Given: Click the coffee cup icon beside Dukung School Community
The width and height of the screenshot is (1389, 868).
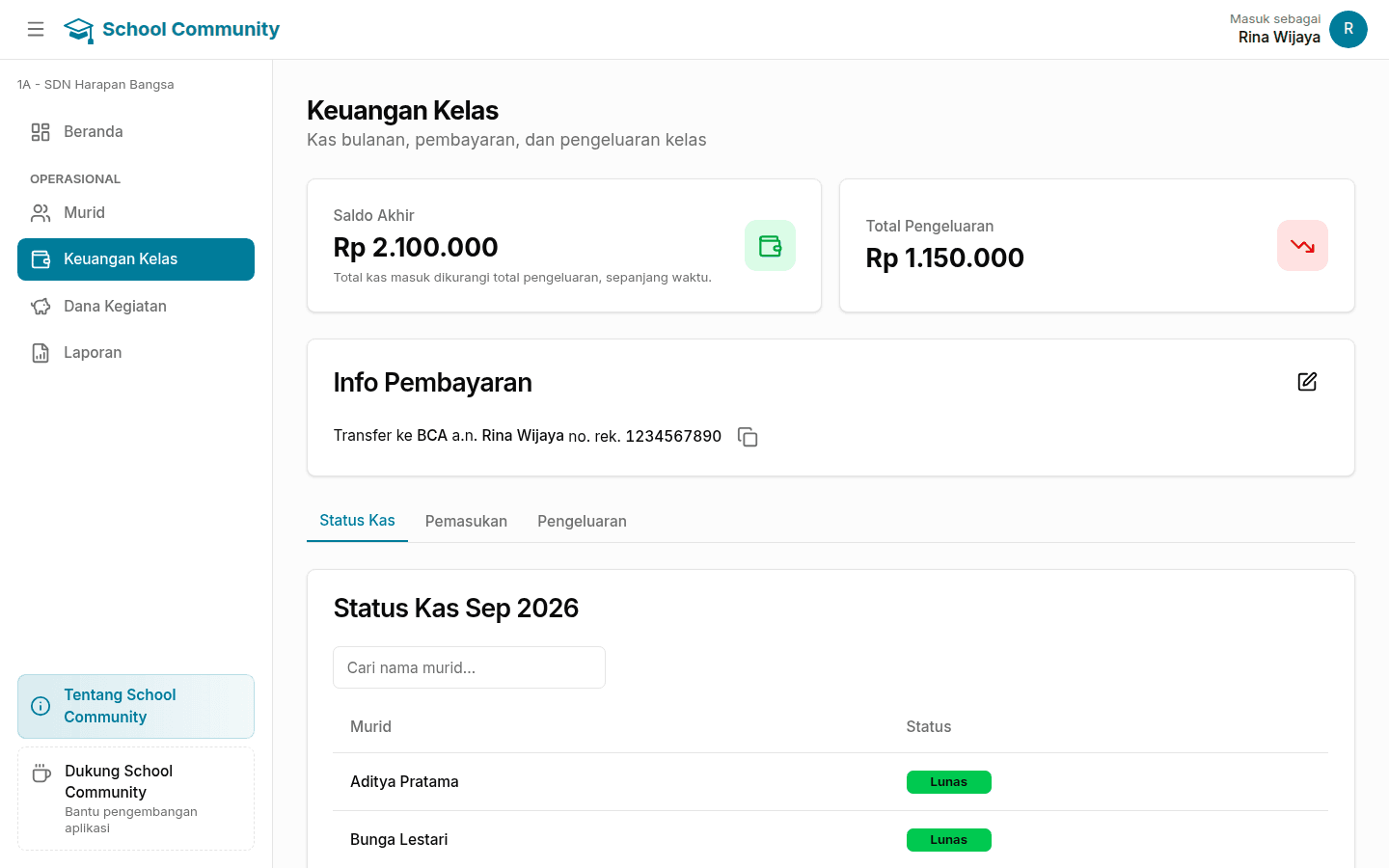Looking at the screenshot, I should [41, 773].
